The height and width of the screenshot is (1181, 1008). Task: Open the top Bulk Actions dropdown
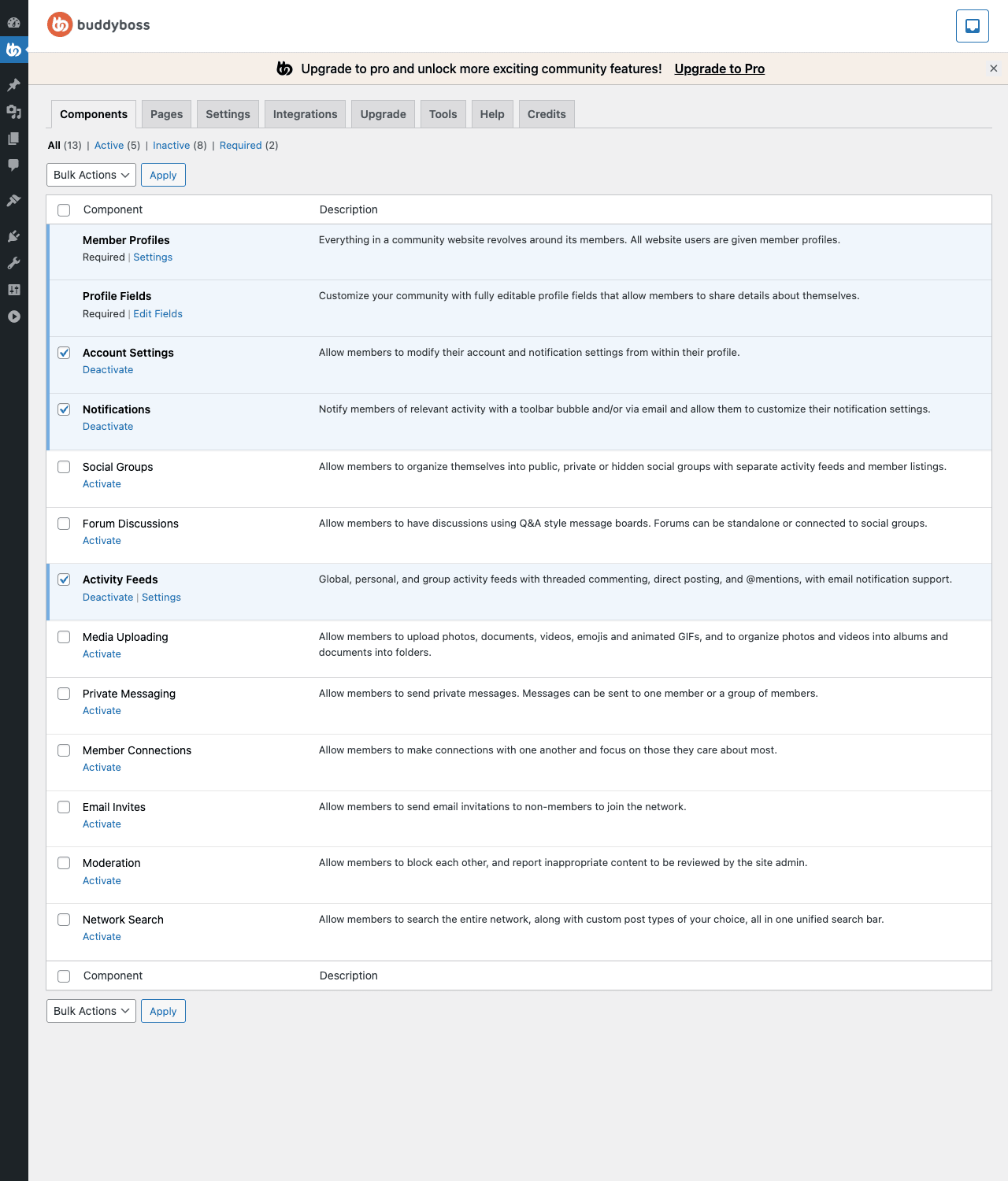[91, 175]
